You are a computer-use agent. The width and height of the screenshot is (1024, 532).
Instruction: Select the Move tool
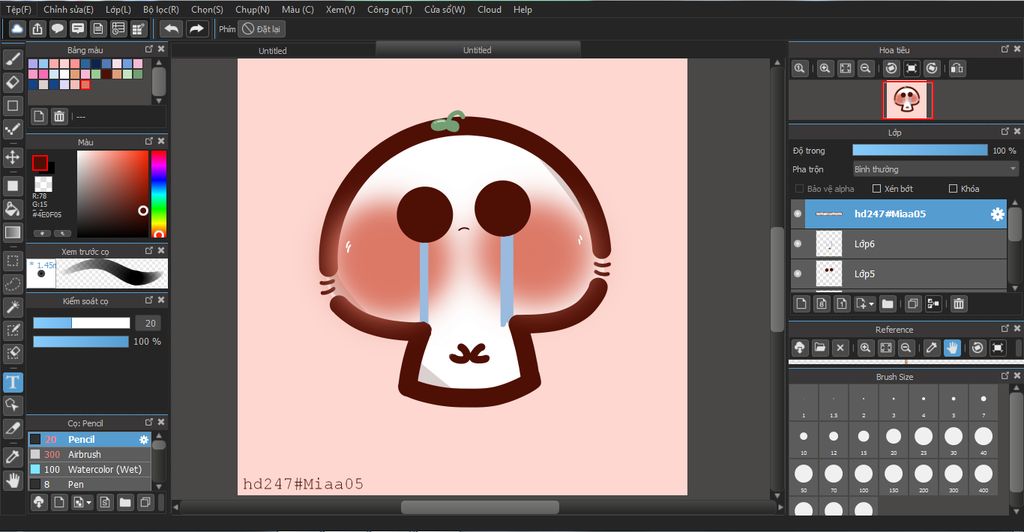12,157
